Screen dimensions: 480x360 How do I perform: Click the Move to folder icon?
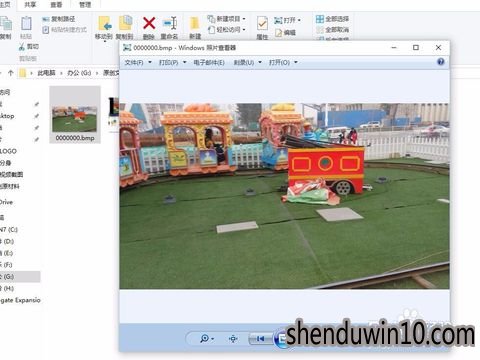(104, 23)
